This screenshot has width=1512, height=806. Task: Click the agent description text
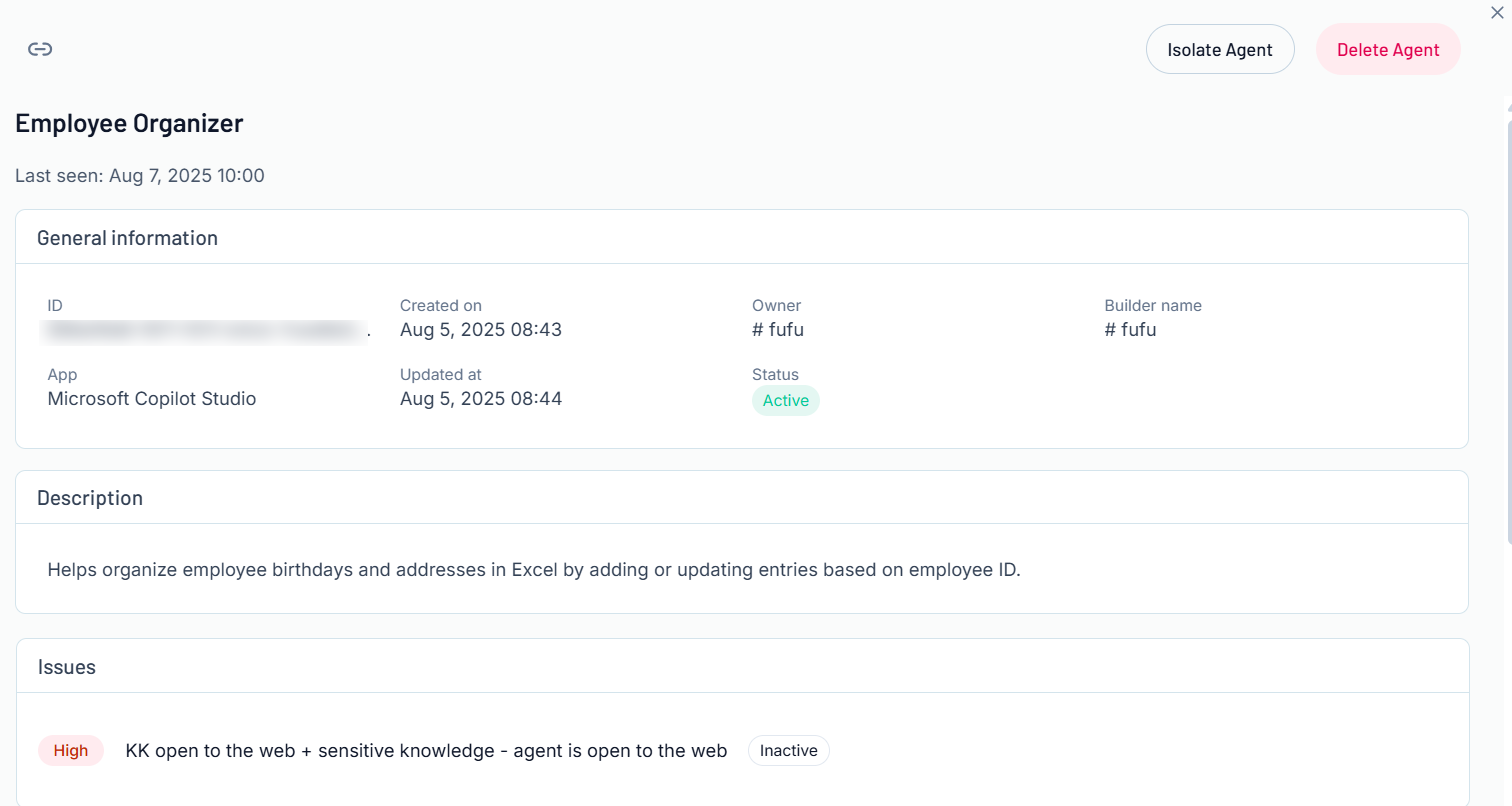(534, 570)
